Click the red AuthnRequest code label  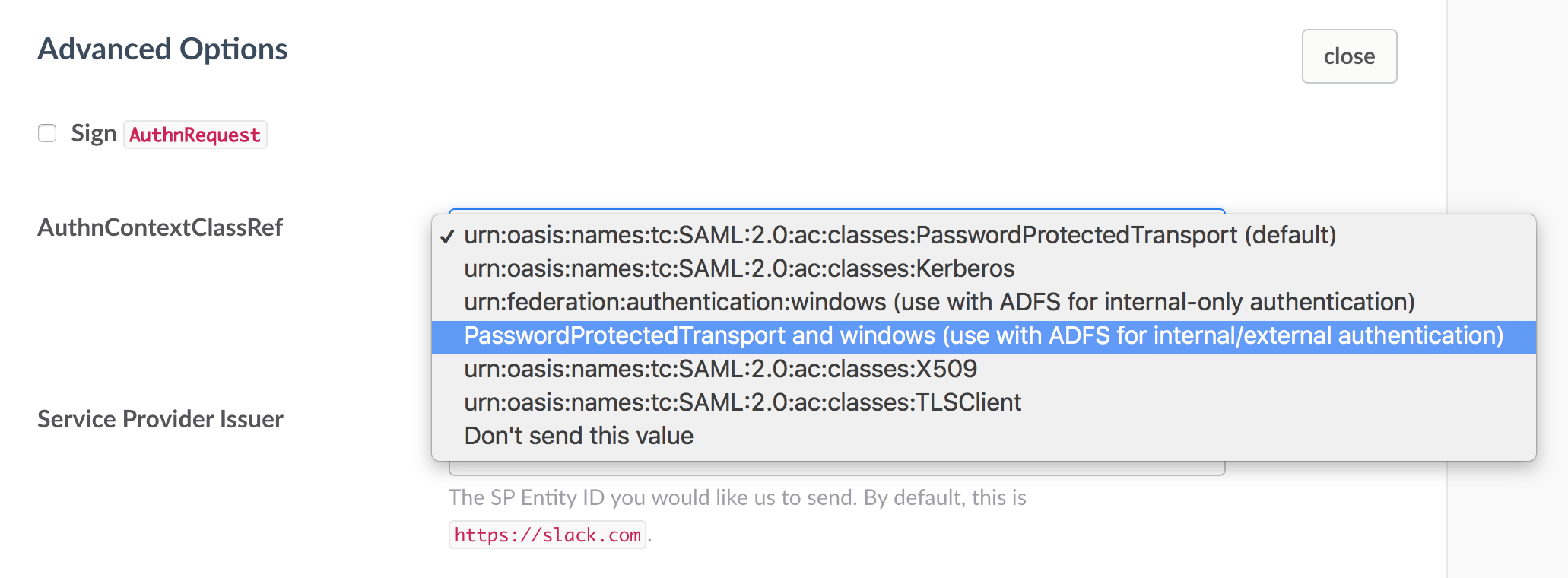coord(195,135)
